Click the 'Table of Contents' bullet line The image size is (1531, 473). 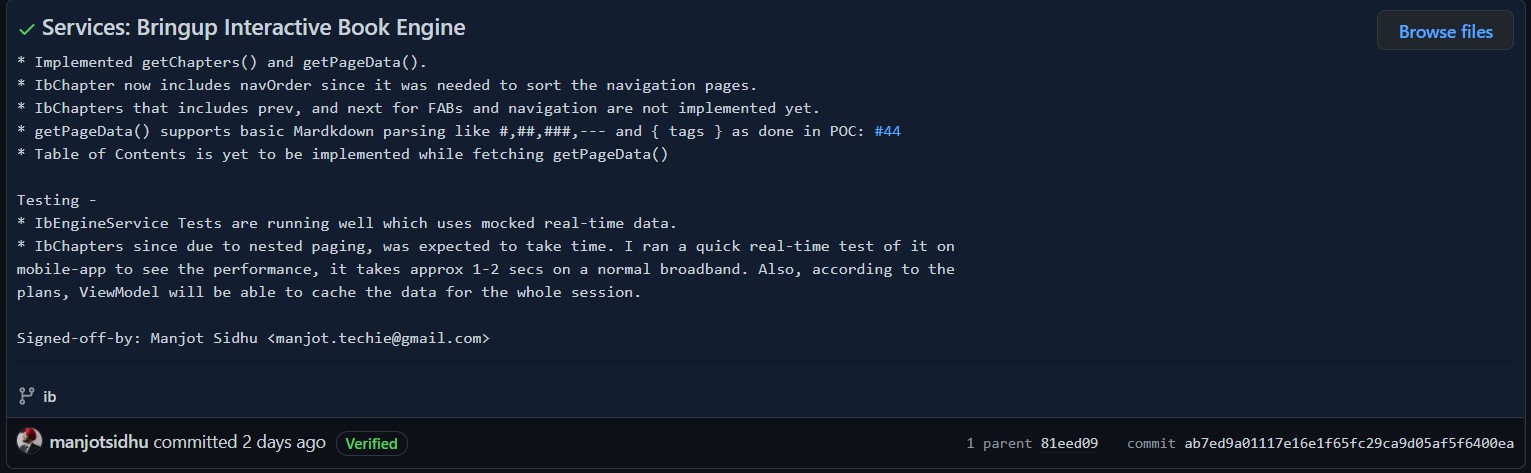click(342, 154)
